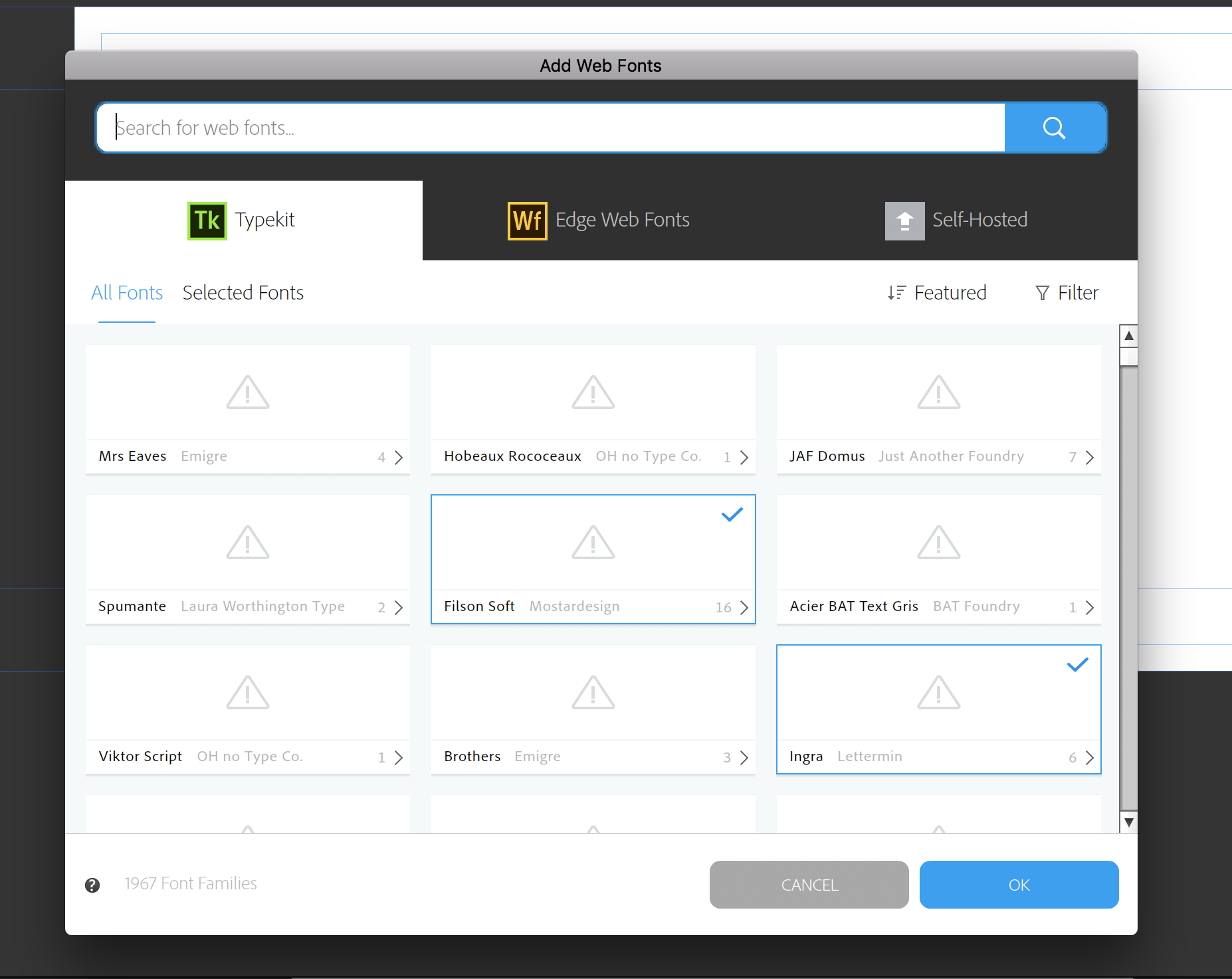This screenshot has width=1232, height=979.
Task: Expand JAF Domus styles chevron
Action: click(x=1090, y=457)
